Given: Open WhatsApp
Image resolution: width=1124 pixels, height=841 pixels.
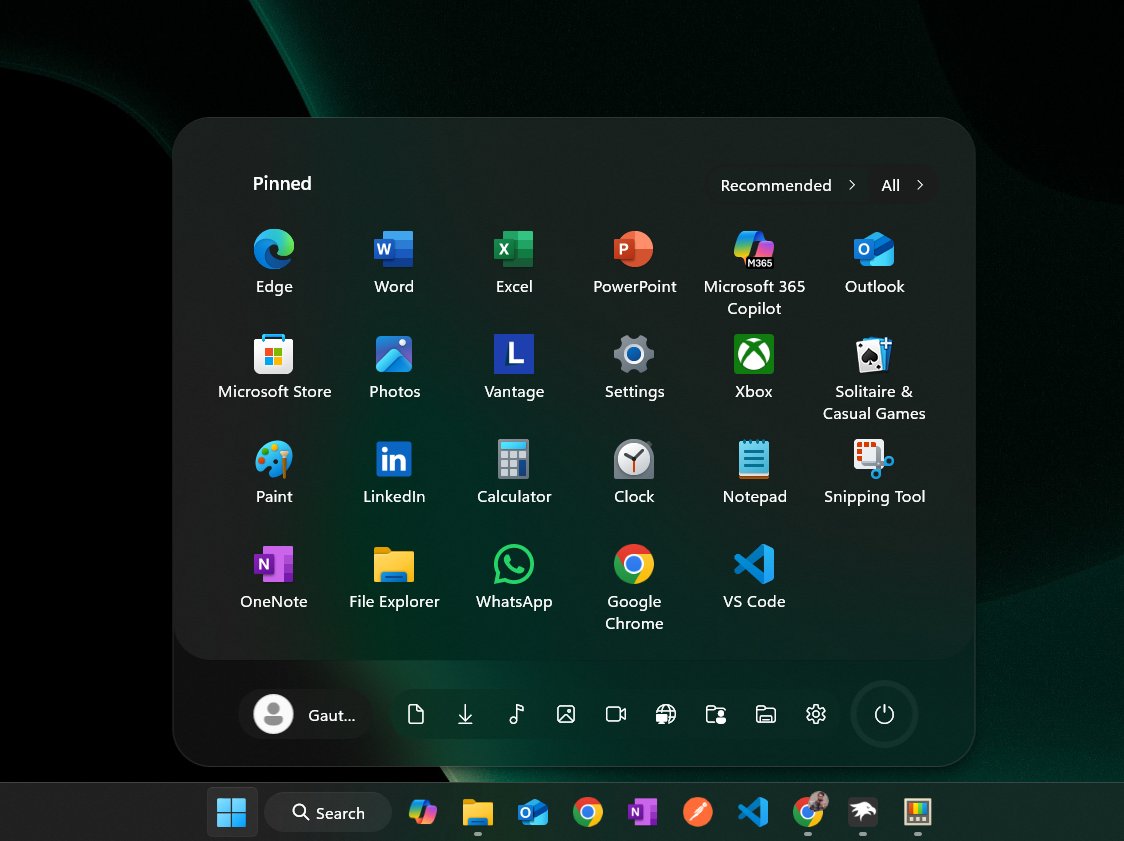Looking at the screenshot, I should (513, 577).
